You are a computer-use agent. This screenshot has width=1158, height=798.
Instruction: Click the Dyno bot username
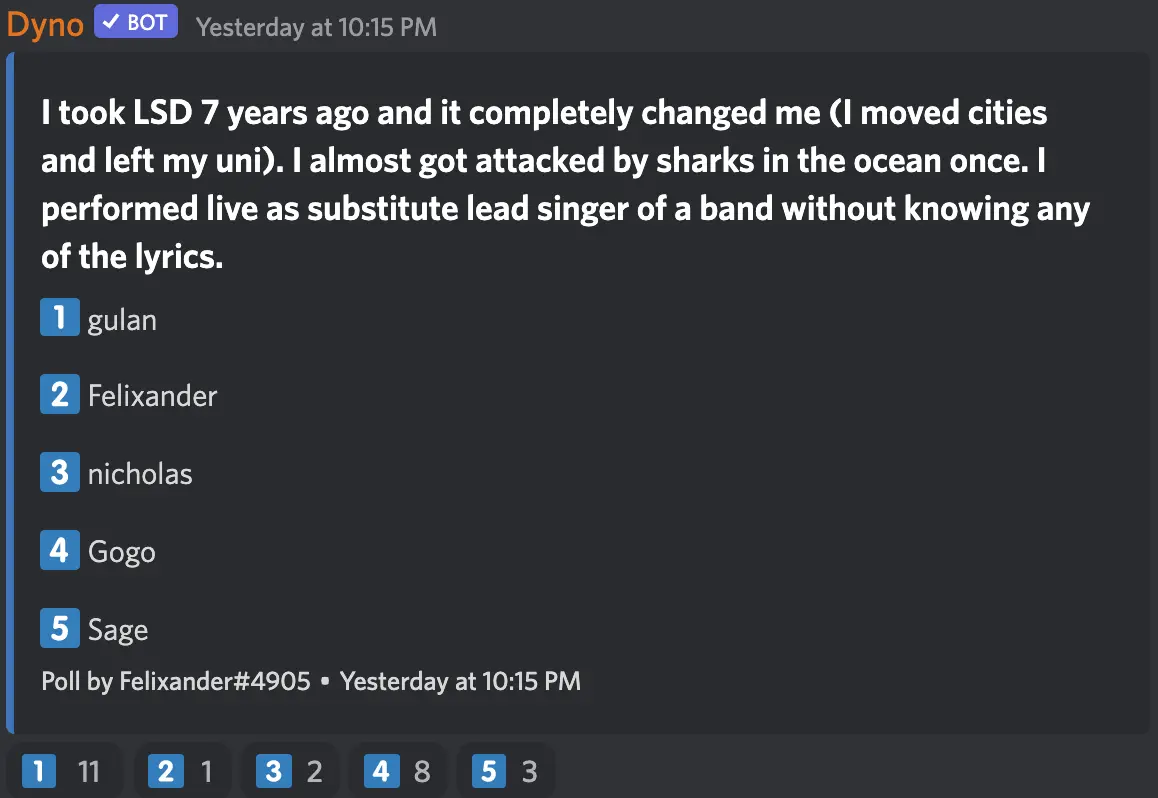pyautogui.click(x=45, y=25)
